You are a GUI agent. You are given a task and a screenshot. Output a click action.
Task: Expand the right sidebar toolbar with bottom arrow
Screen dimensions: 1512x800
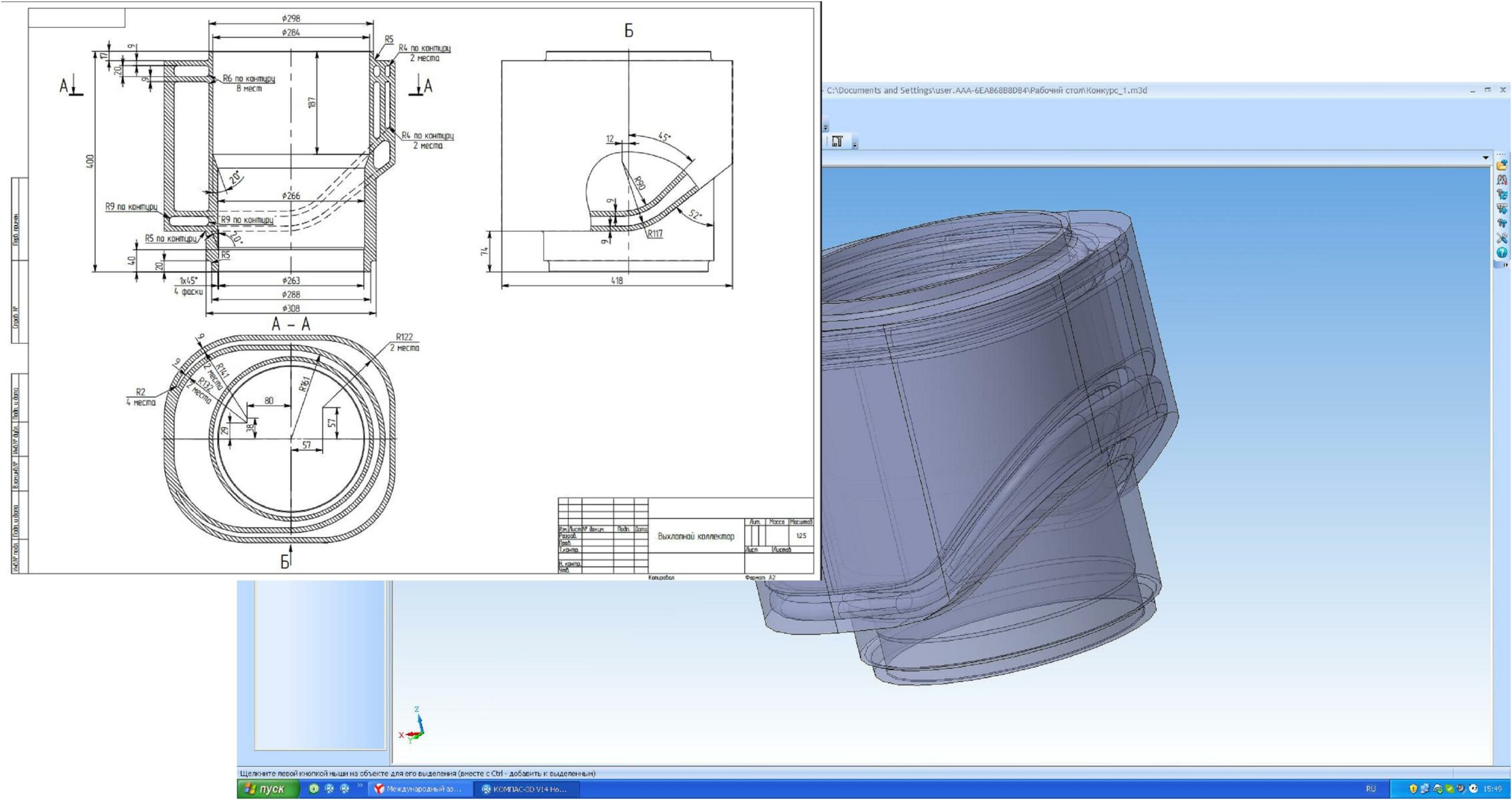1505,265
